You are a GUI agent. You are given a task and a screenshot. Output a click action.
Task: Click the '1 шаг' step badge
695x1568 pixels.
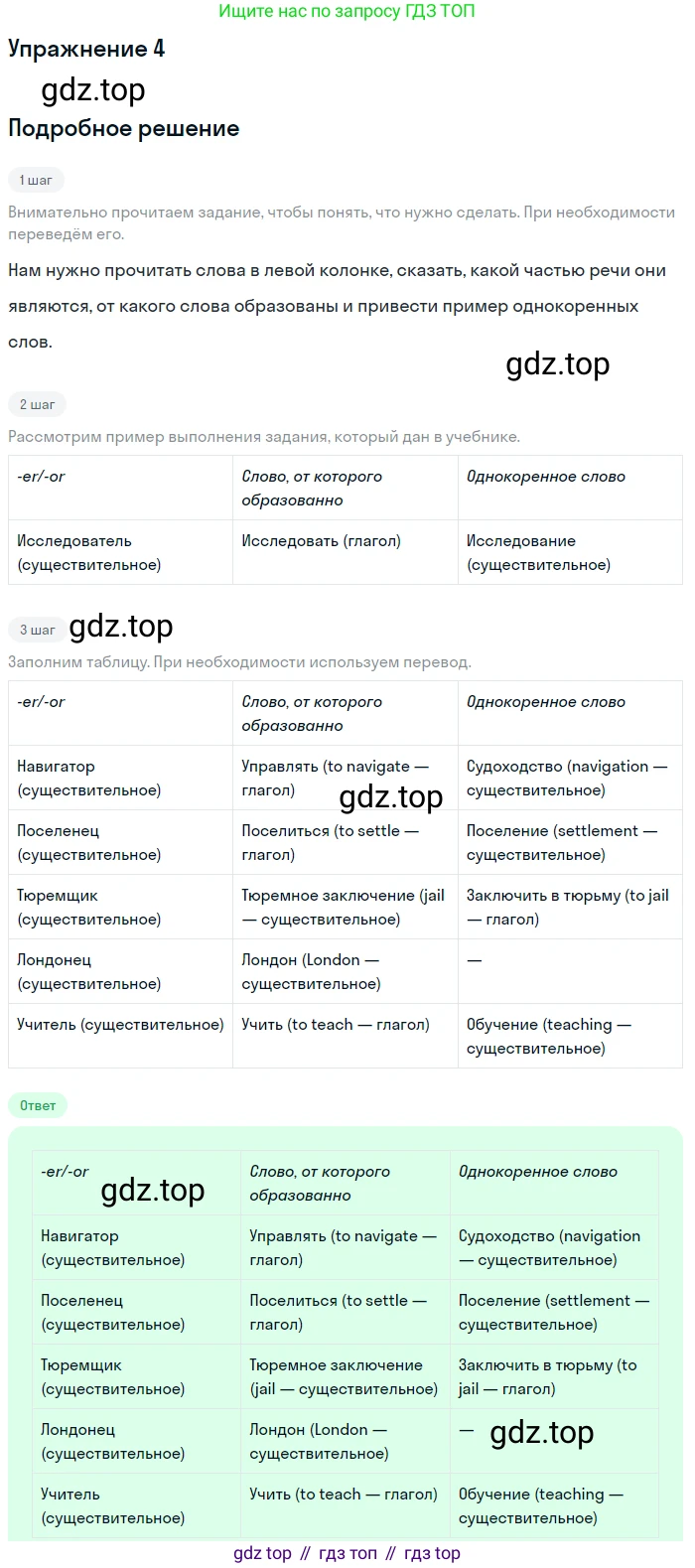point(36,180)
